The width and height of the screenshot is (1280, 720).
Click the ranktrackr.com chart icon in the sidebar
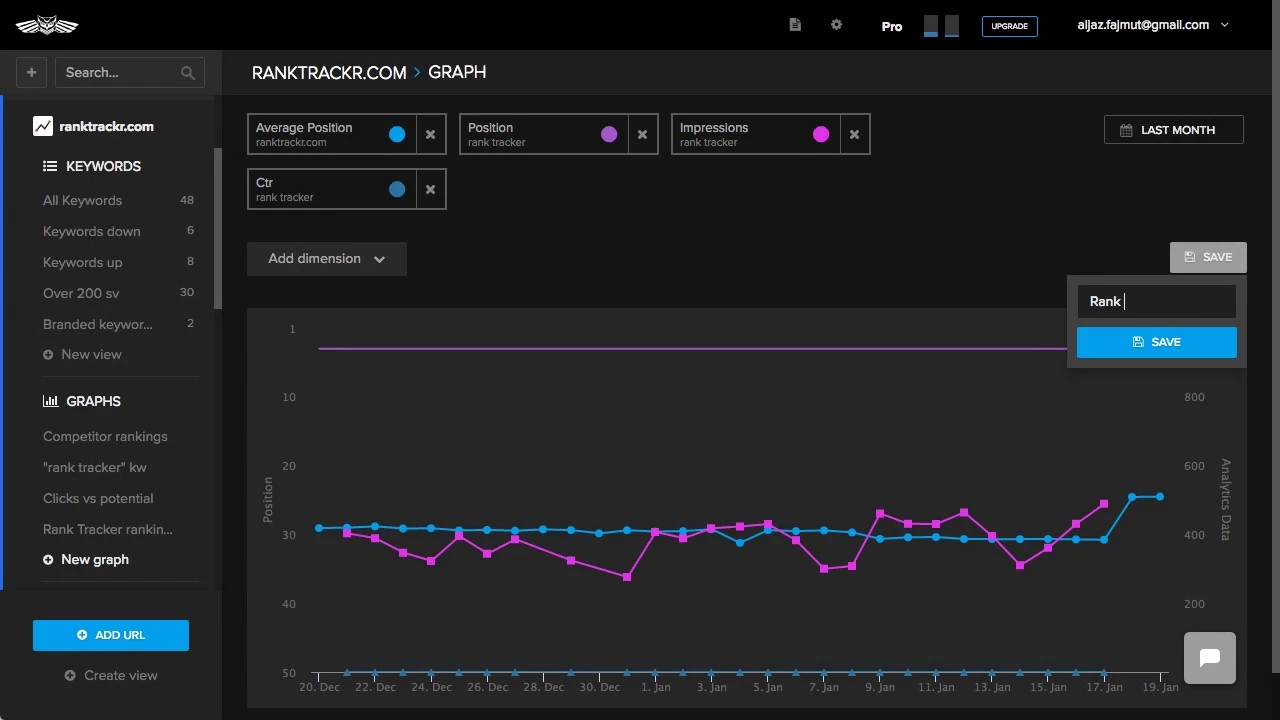coord(43,126)
